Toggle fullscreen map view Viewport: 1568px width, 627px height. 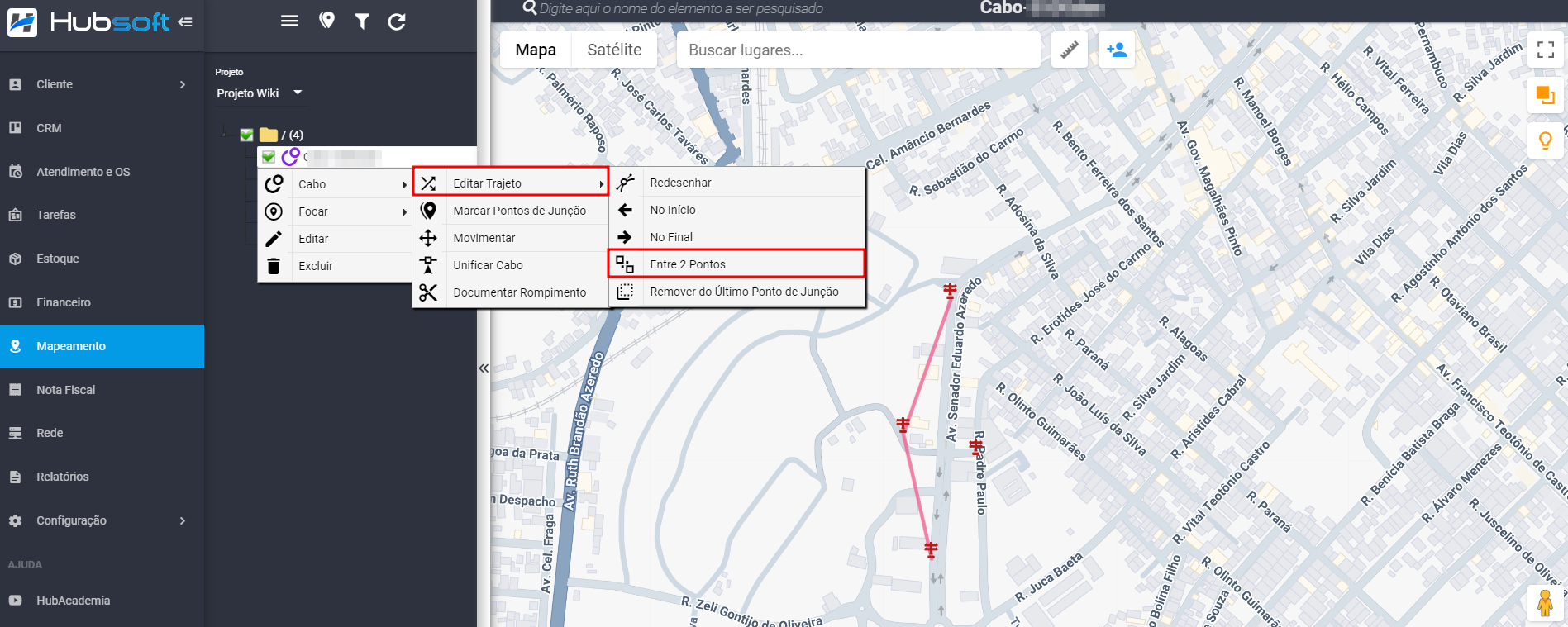[x=1546, y=50]
